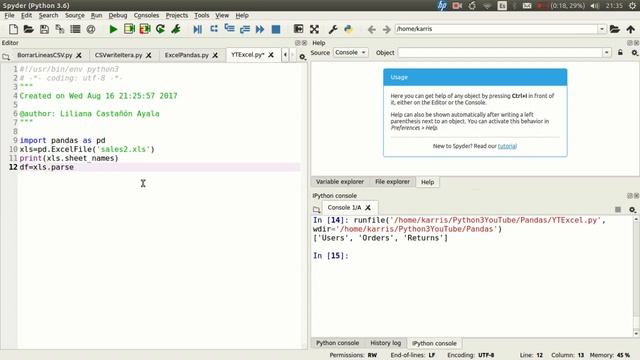Screen dimensions: 640x360
Task: Open the Source menu
Action: [x=75, y=15]
